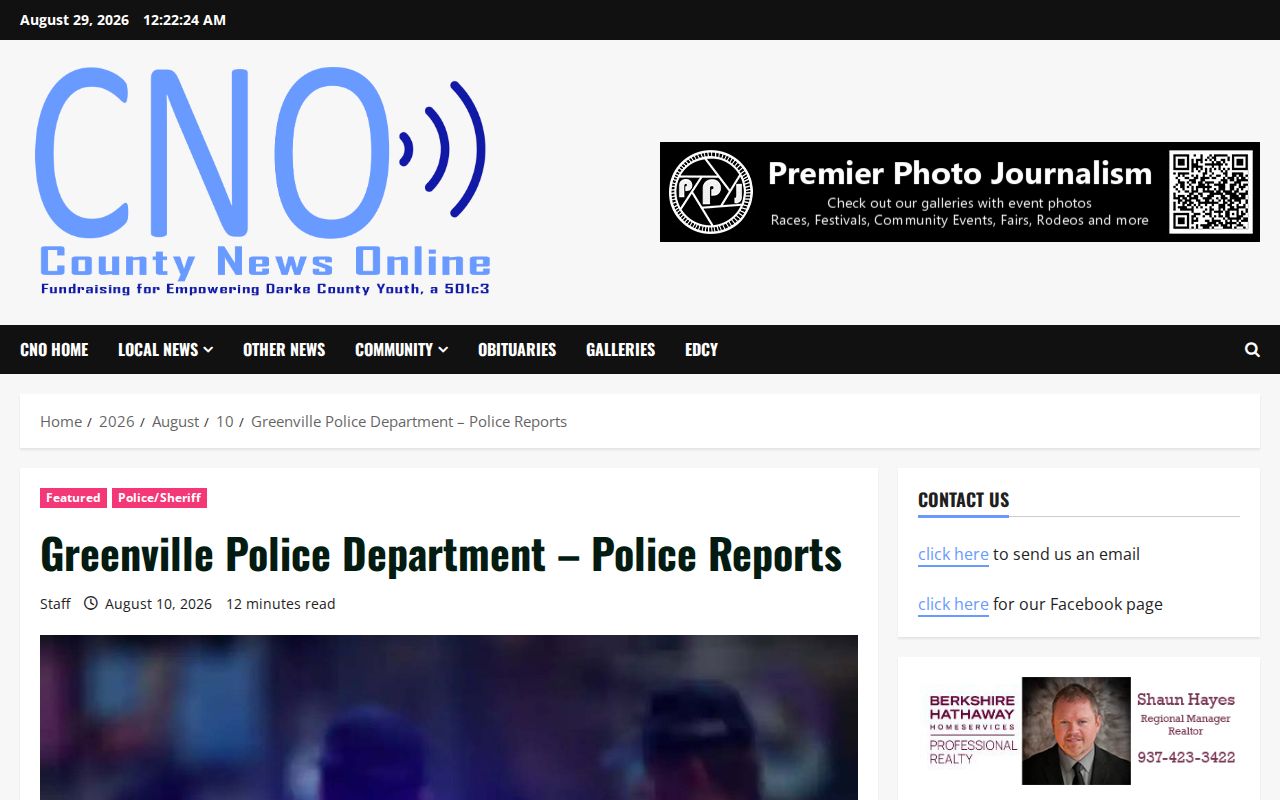This screenshot has height=800, width=1280.
Task: Click the August breadcrumb link
Action: tap(175, 422)
